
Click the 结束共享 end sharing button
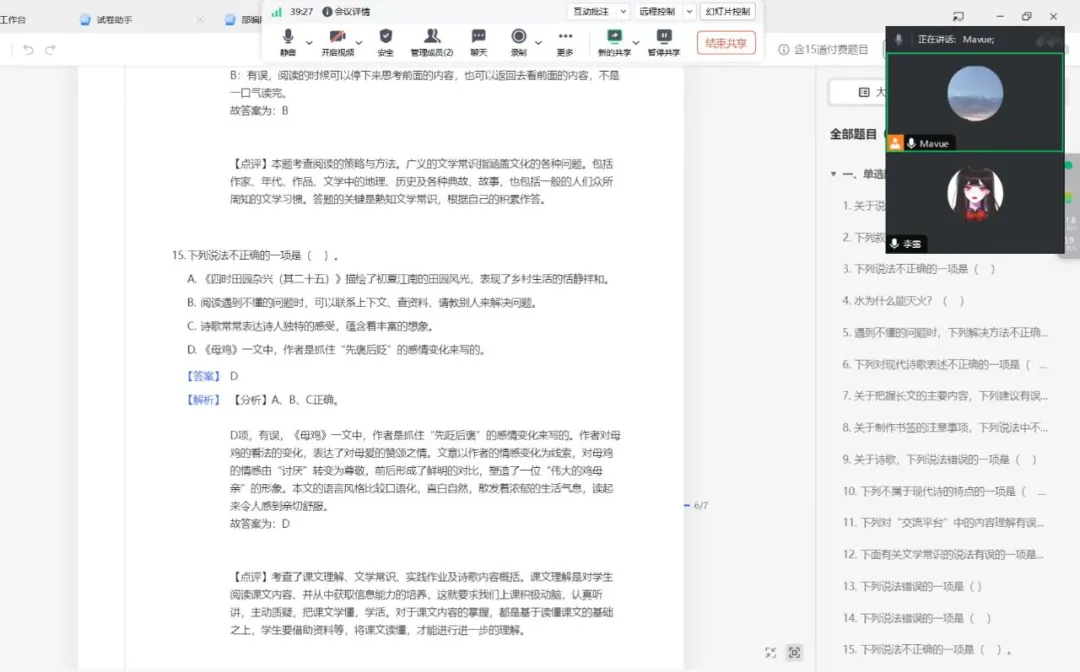coord(725,43)
